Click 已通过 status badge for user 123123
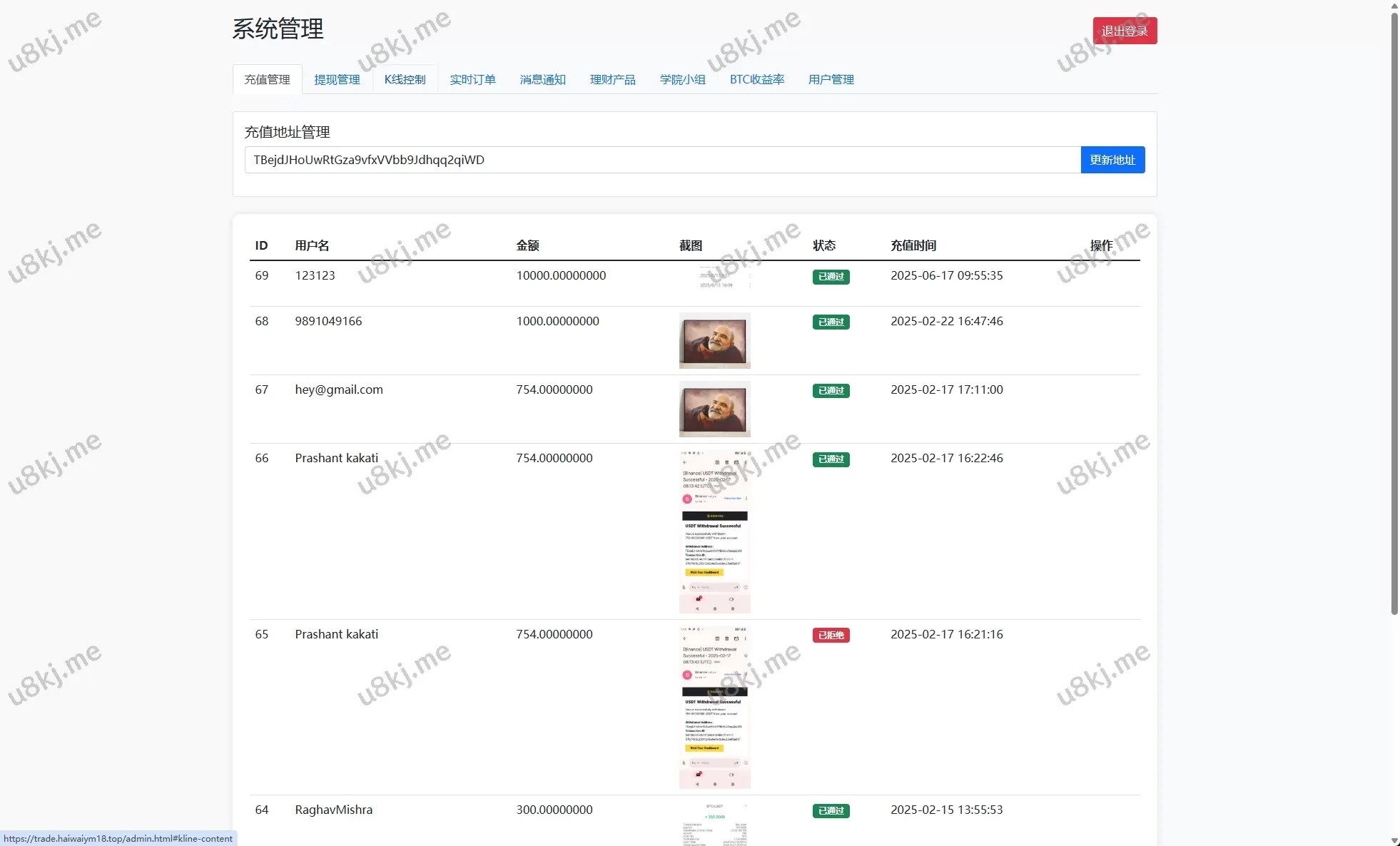The image size is (1400, 846). tap(831, 277)
